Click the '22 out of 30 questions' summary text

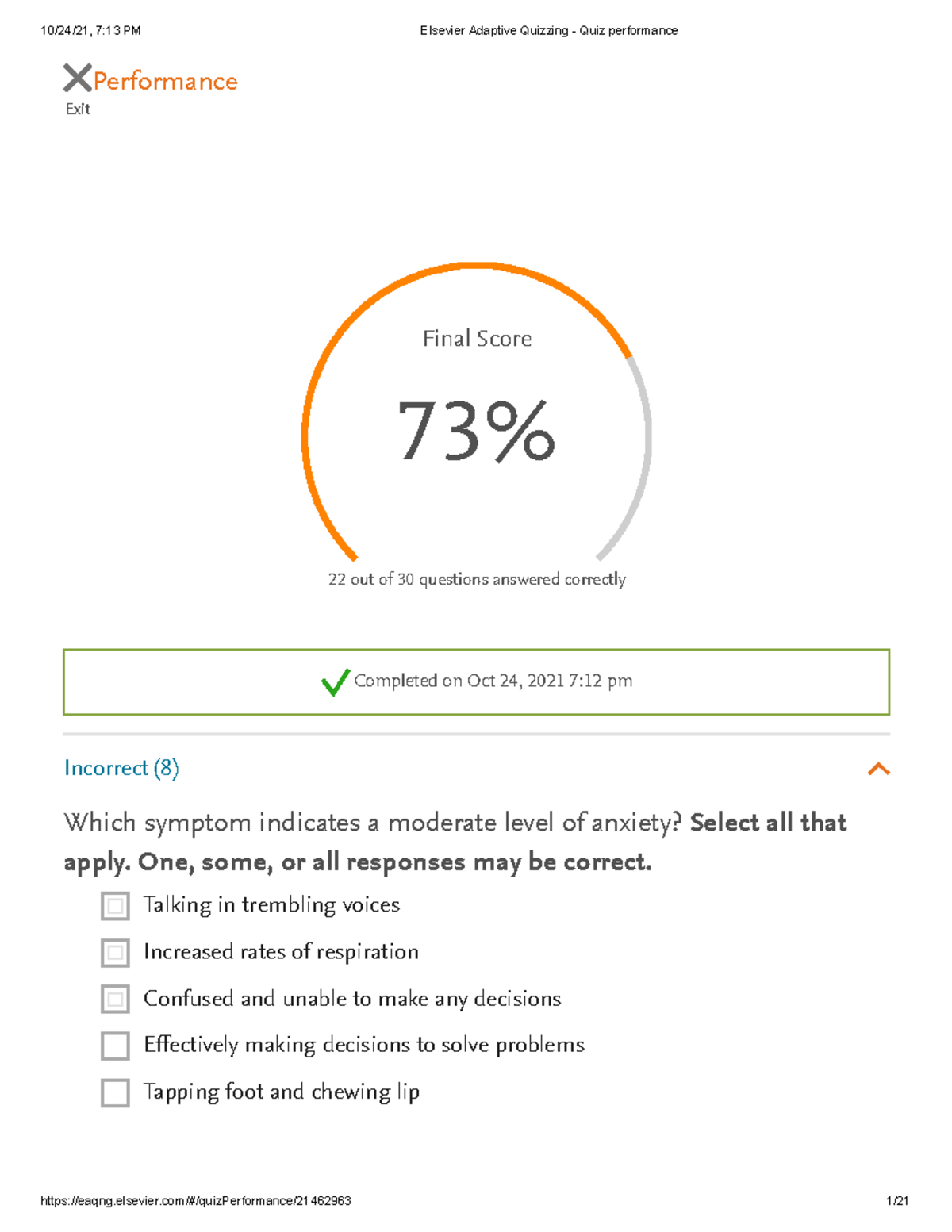click(x=477, y=580)
